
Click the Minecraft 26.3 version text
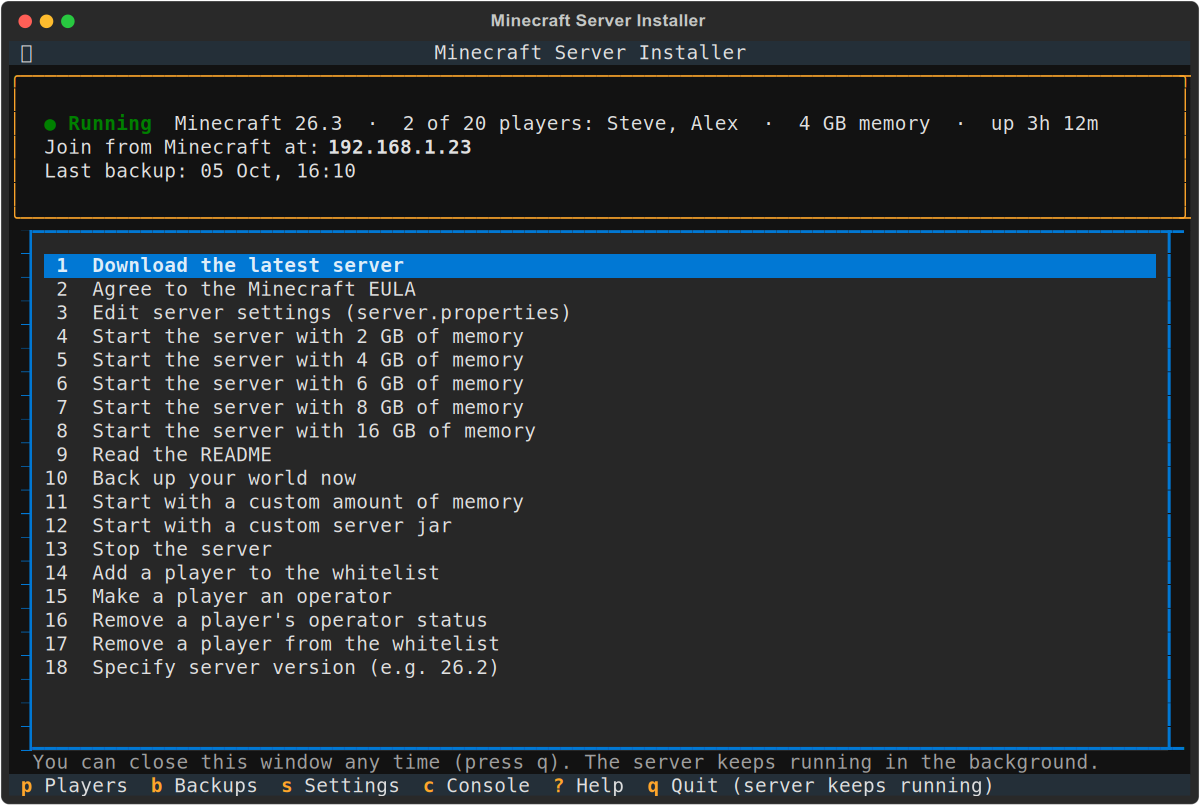[258, 124]
